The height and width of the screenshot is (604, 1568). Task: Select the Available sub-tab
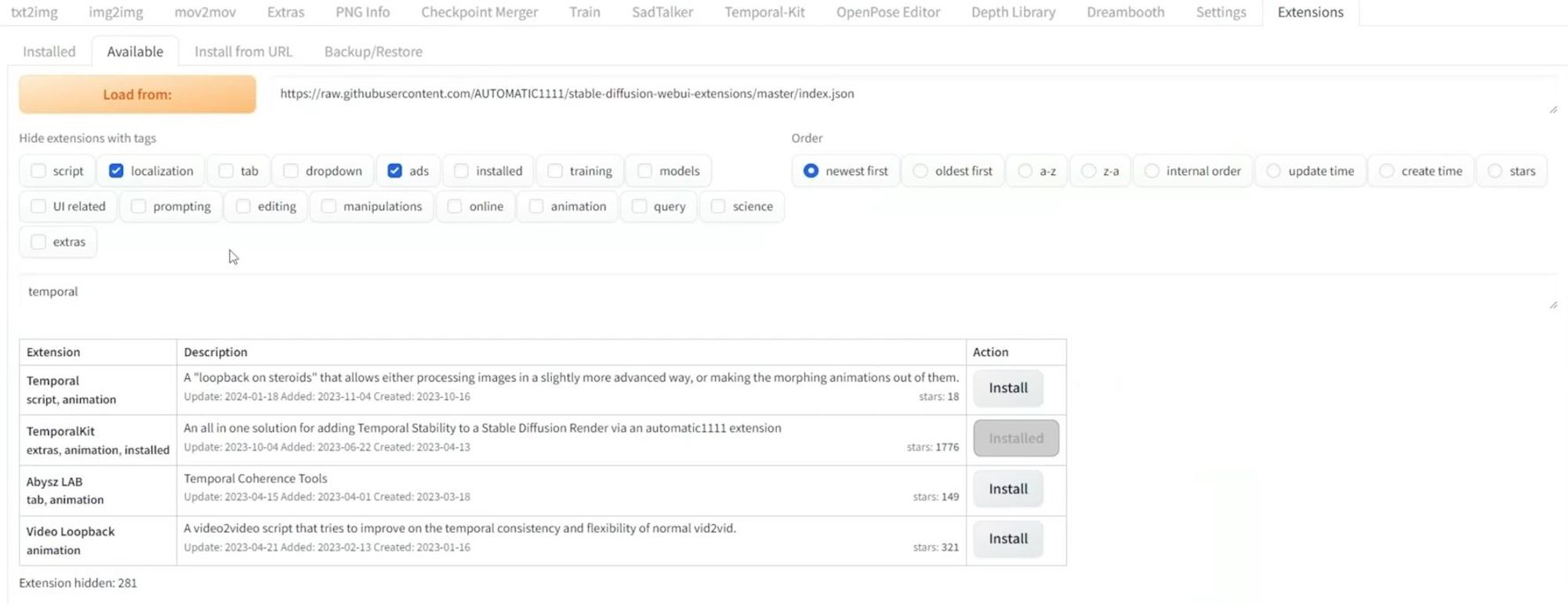(x=135, y=51)
